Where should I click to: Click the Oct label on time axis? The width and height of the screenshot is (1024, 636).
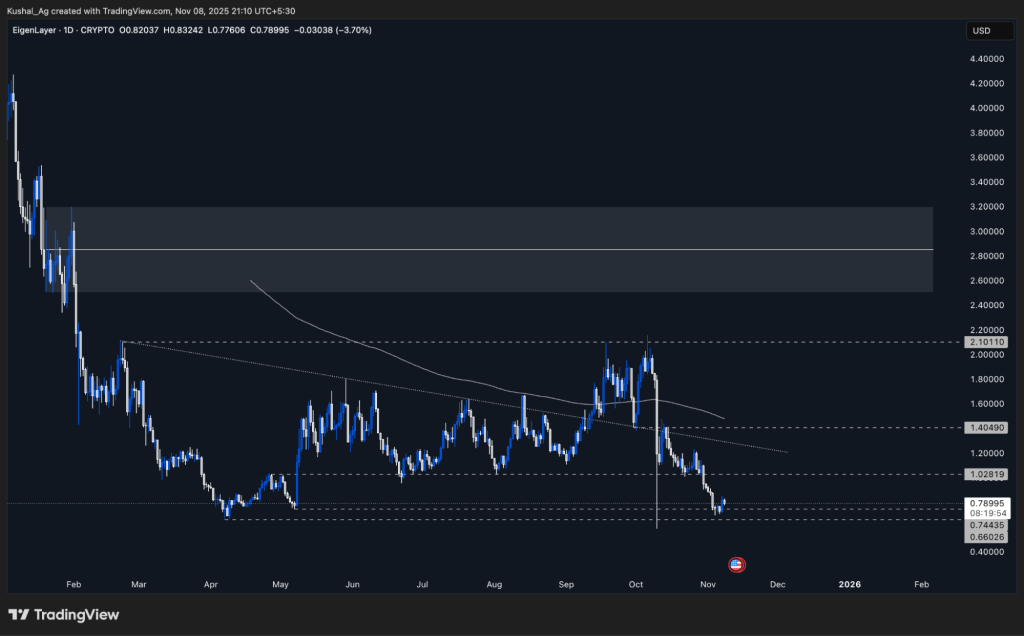tap(636, 584)
